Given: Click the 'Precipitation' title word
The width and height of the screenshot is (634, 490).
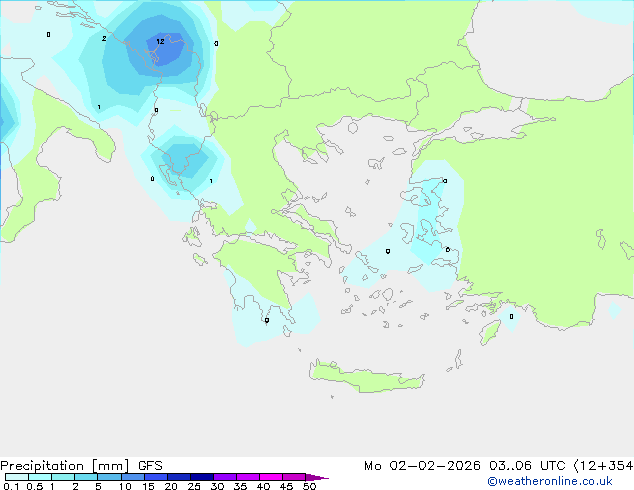Looking at the screenshot, I should tap(42, 466).
